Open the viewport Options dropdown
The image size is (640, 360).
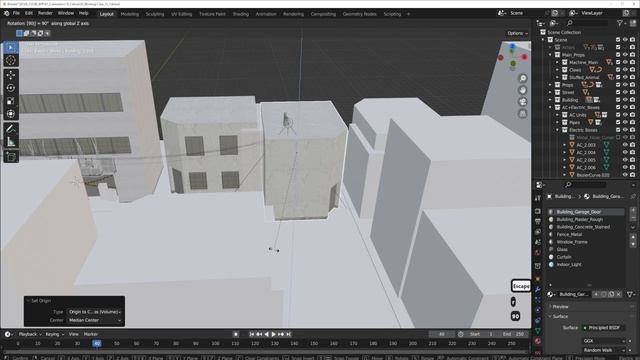point(517,33)
